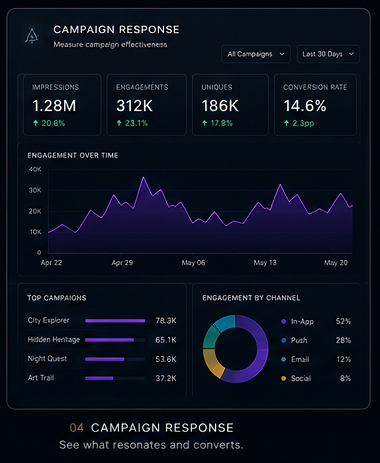Click the Night Quest progress bar

[115, 359]
